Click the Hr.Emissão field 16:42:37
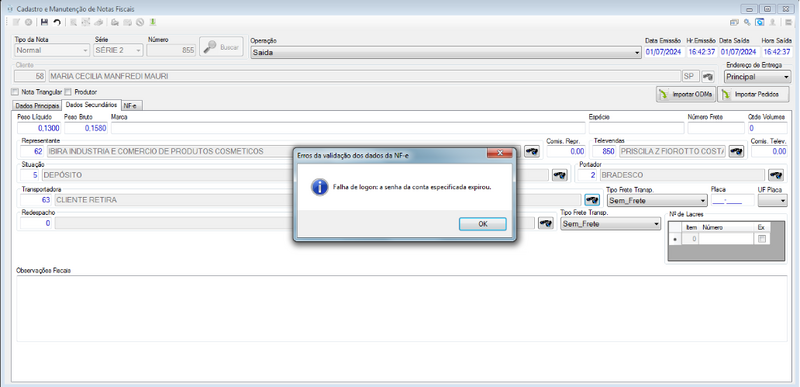The image size is (800, 387). pos(702,52)
